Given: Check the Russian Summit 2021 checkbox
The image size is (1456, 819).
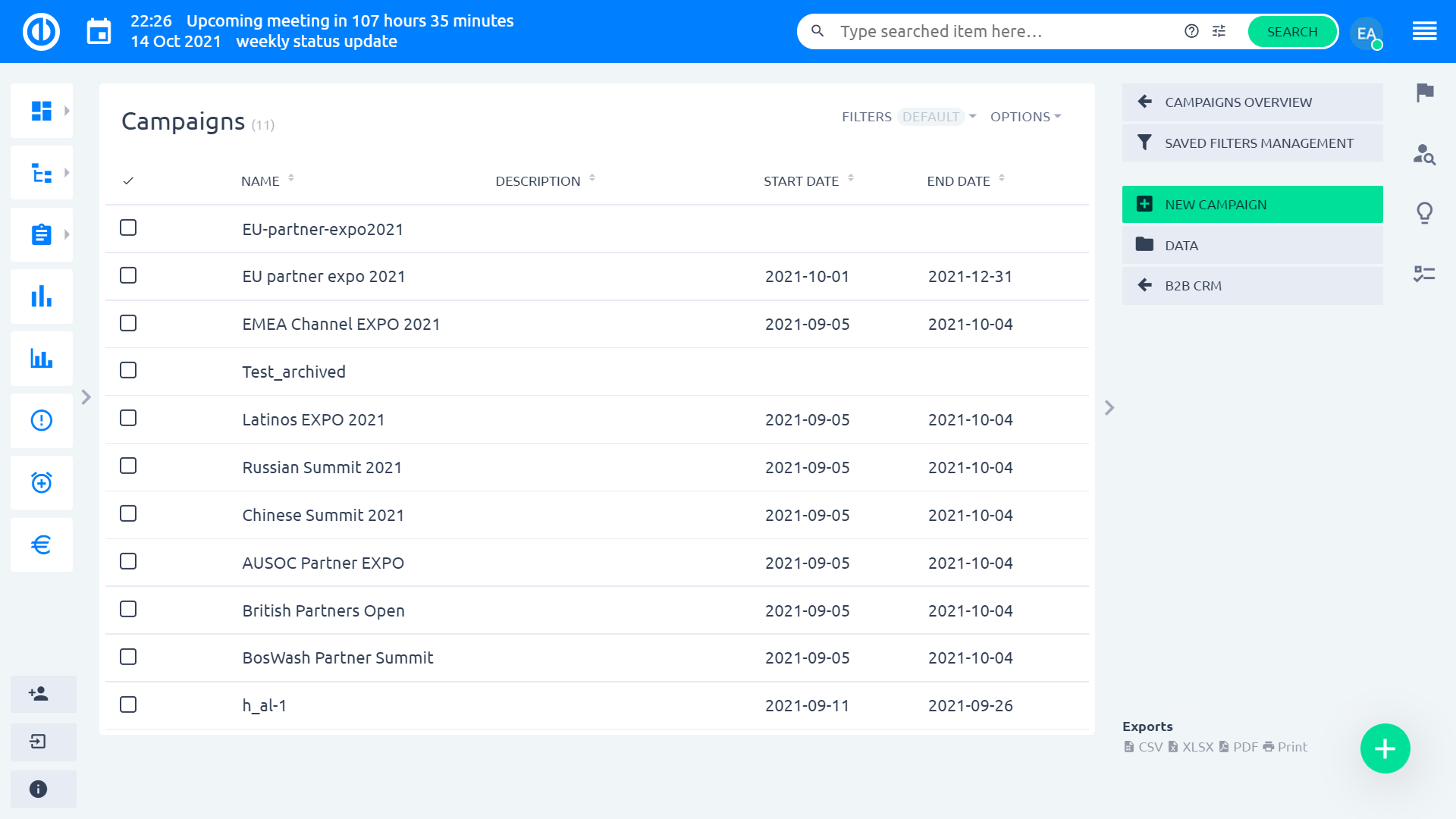Looking at the screenshot, I should tap(128, 466).
